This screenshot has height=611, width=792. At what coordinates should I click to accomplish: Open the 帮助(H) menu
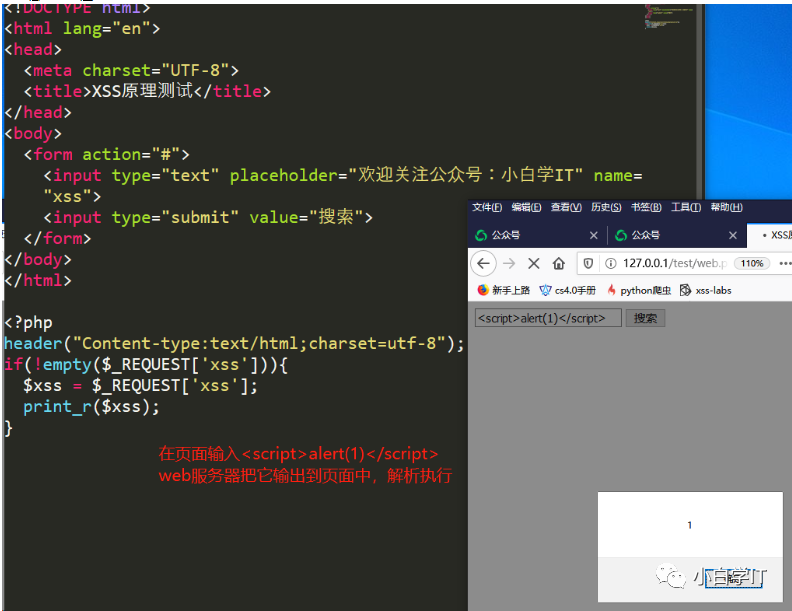pyautogui.click(x=726, y=207)
